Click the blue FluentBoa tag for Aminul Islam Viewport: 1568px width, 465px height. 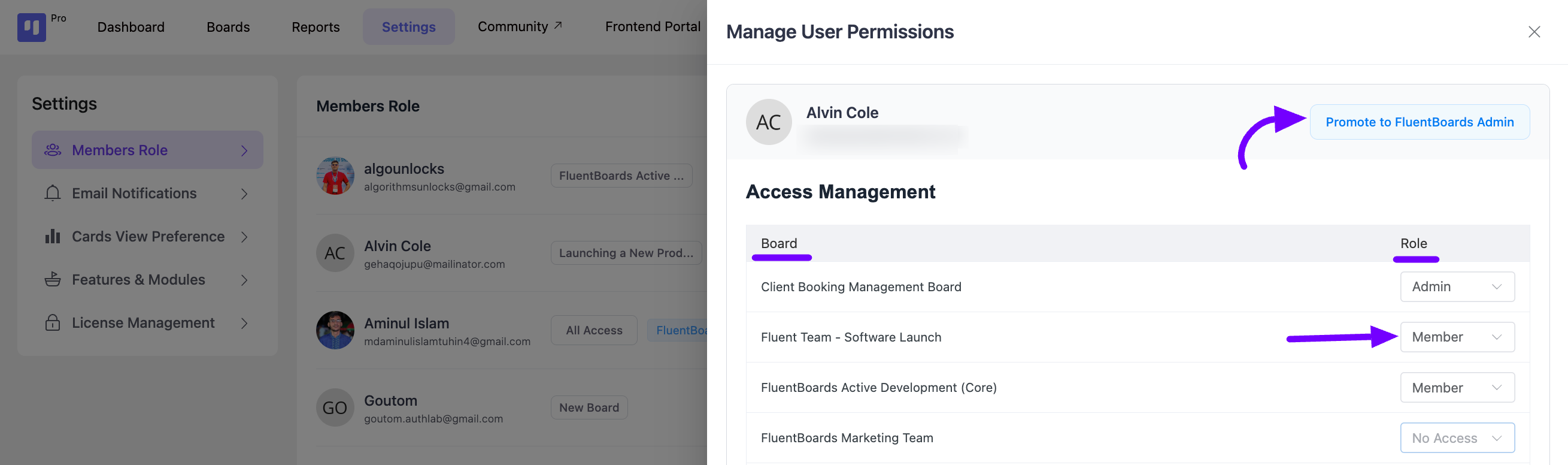(678, 330)
